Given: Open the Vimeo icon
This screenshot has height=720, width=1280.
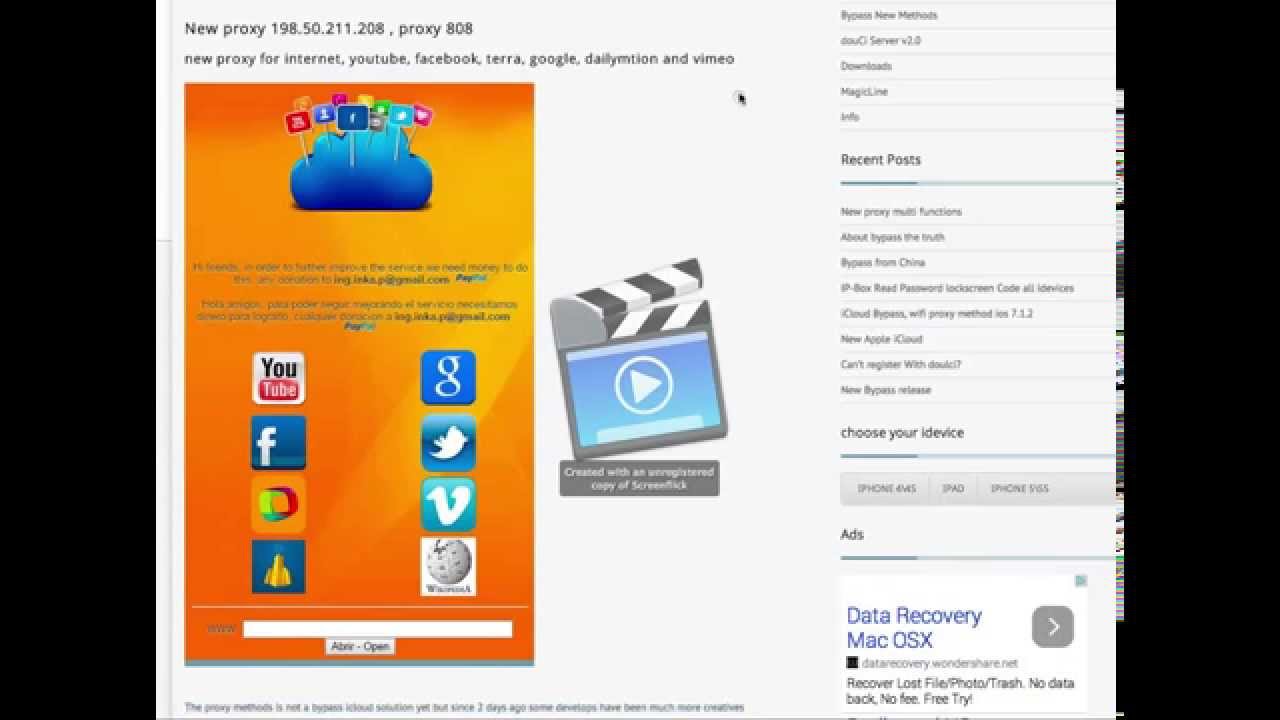Looking at the screenshot, I should [x=448, y=505].
